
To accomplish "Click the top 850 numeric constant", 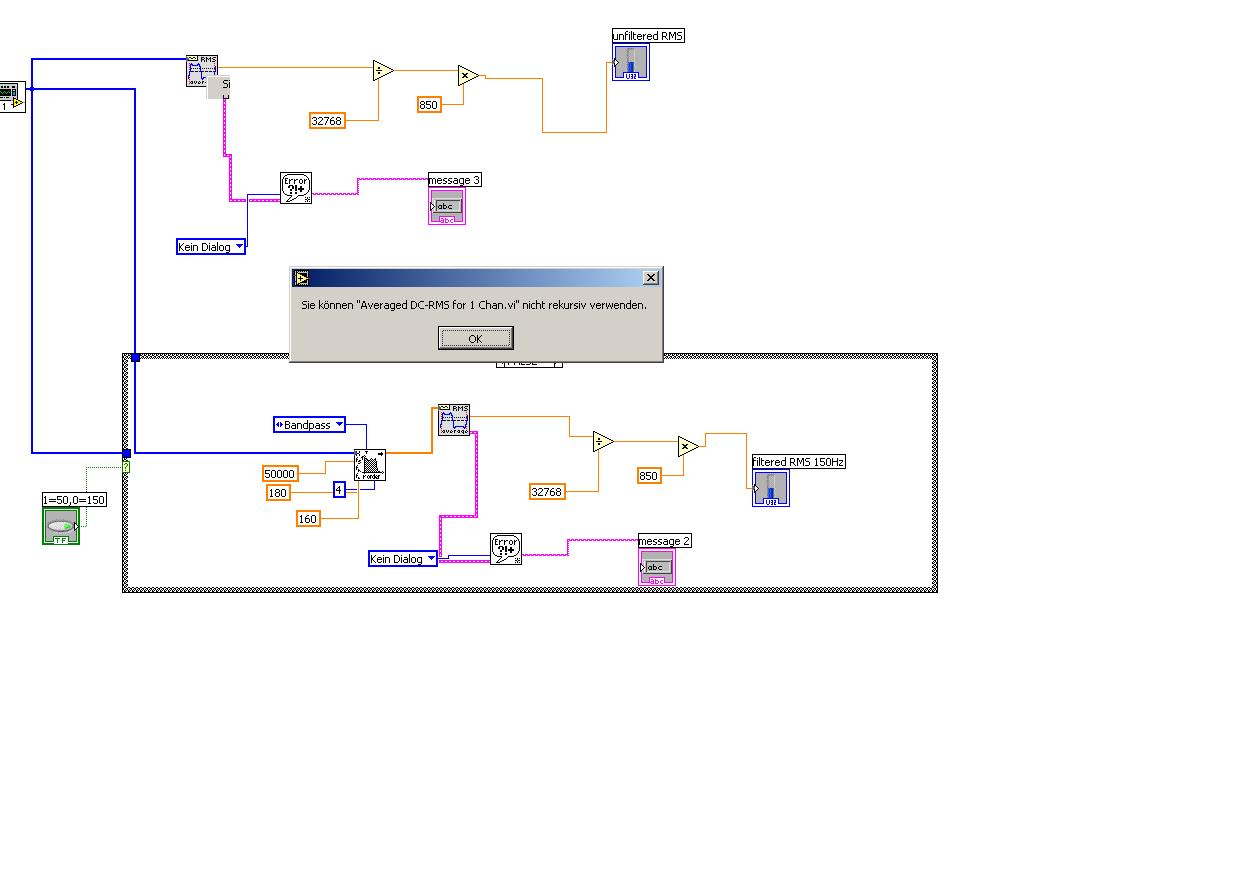I will pos(429,105).
